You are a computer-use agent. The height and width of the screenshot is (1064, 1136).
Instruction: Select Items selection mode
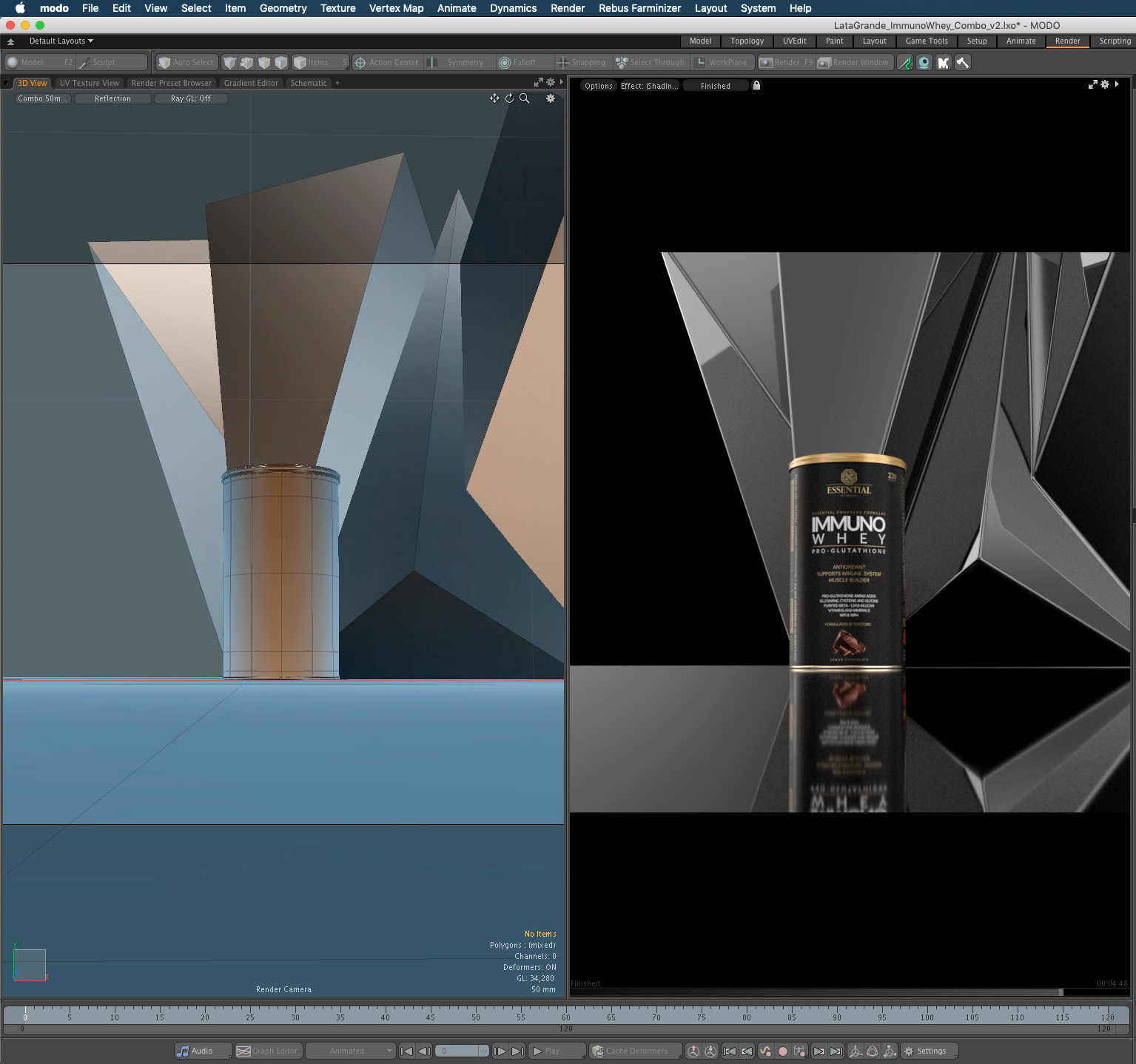[x=319, y=62]
